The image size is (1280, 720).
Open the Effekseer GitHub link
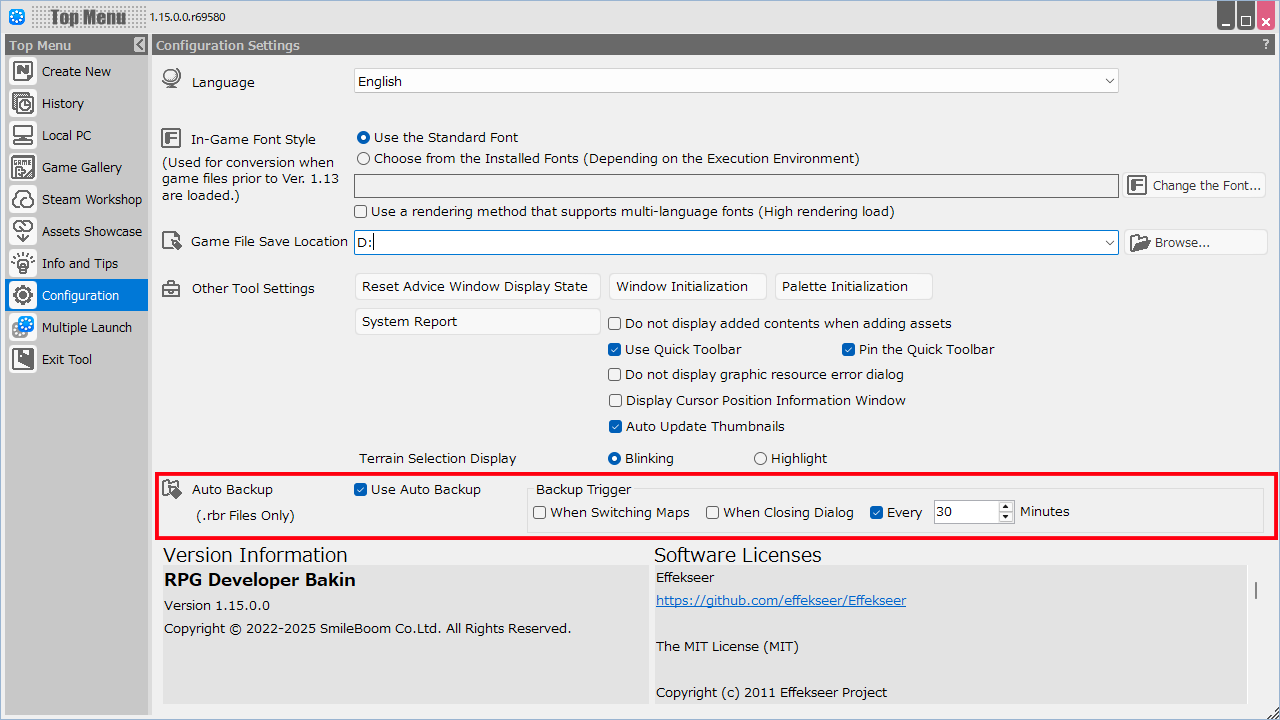(x=780, y=601)
